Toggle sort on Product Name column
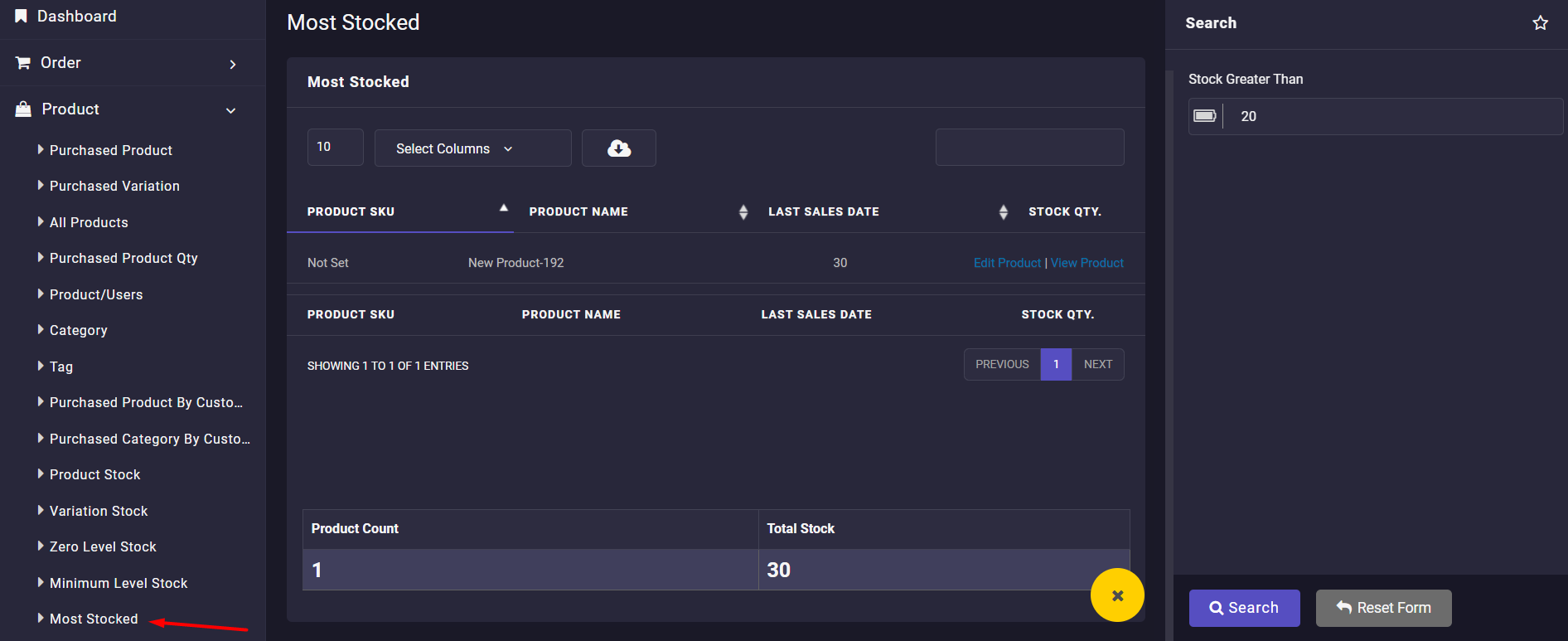1568x641 pixels. click(x=743, y=212)
